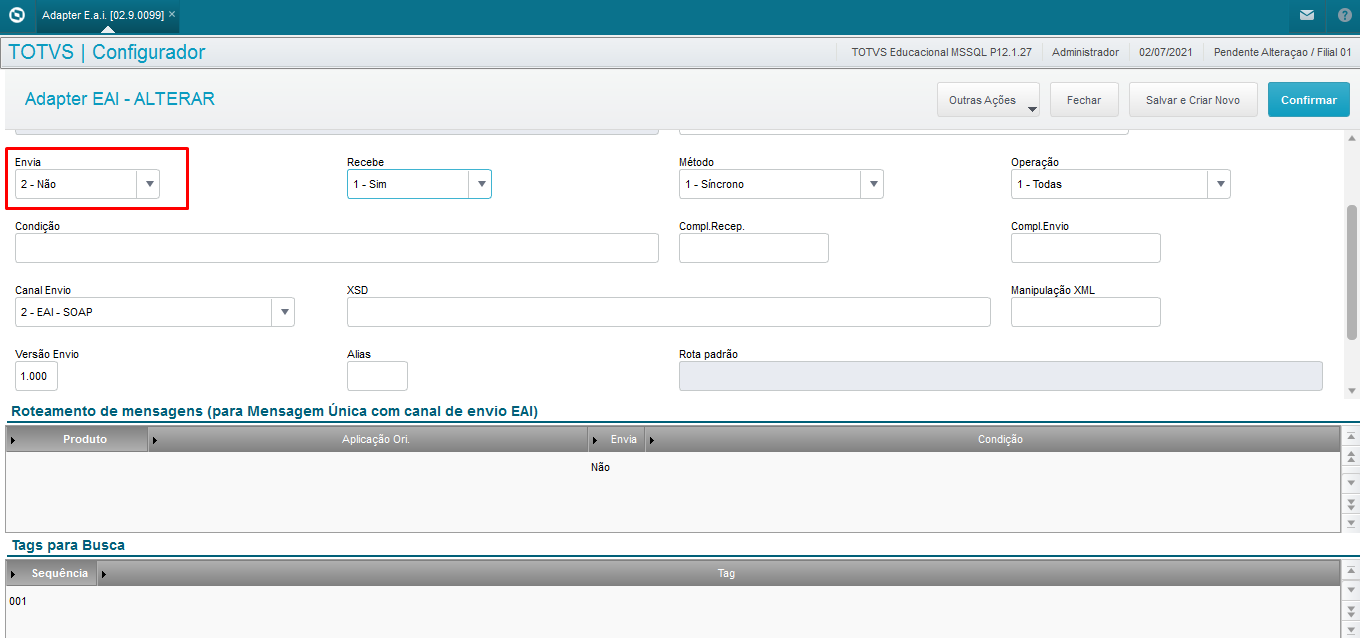Image resolution: width=1360 pixels, height=638 pixels.
Task: Click into the XSD input field
Action: tap(669, 312)
